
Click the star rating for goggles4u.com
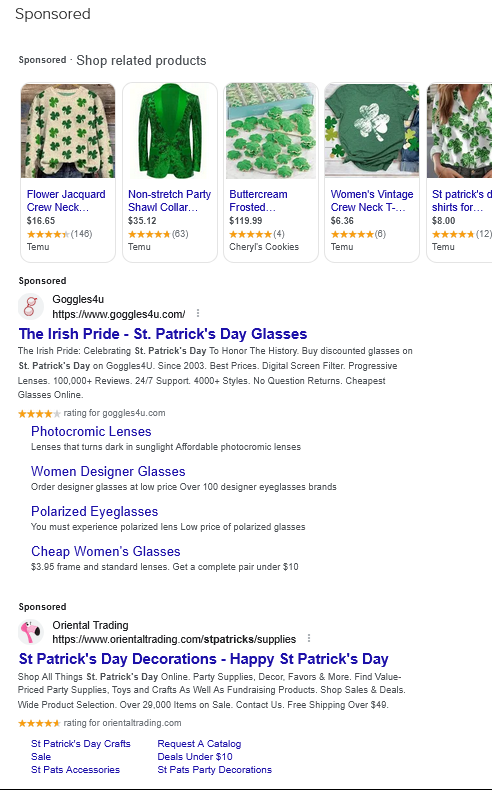(x=39, y=414)
